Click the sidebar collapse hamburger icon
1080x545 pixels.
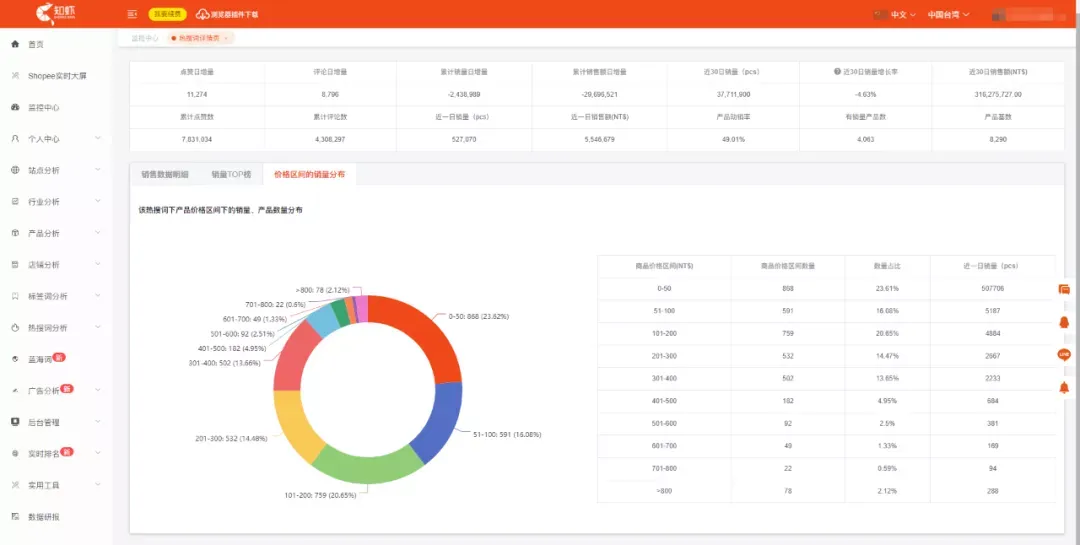(133, 14)
